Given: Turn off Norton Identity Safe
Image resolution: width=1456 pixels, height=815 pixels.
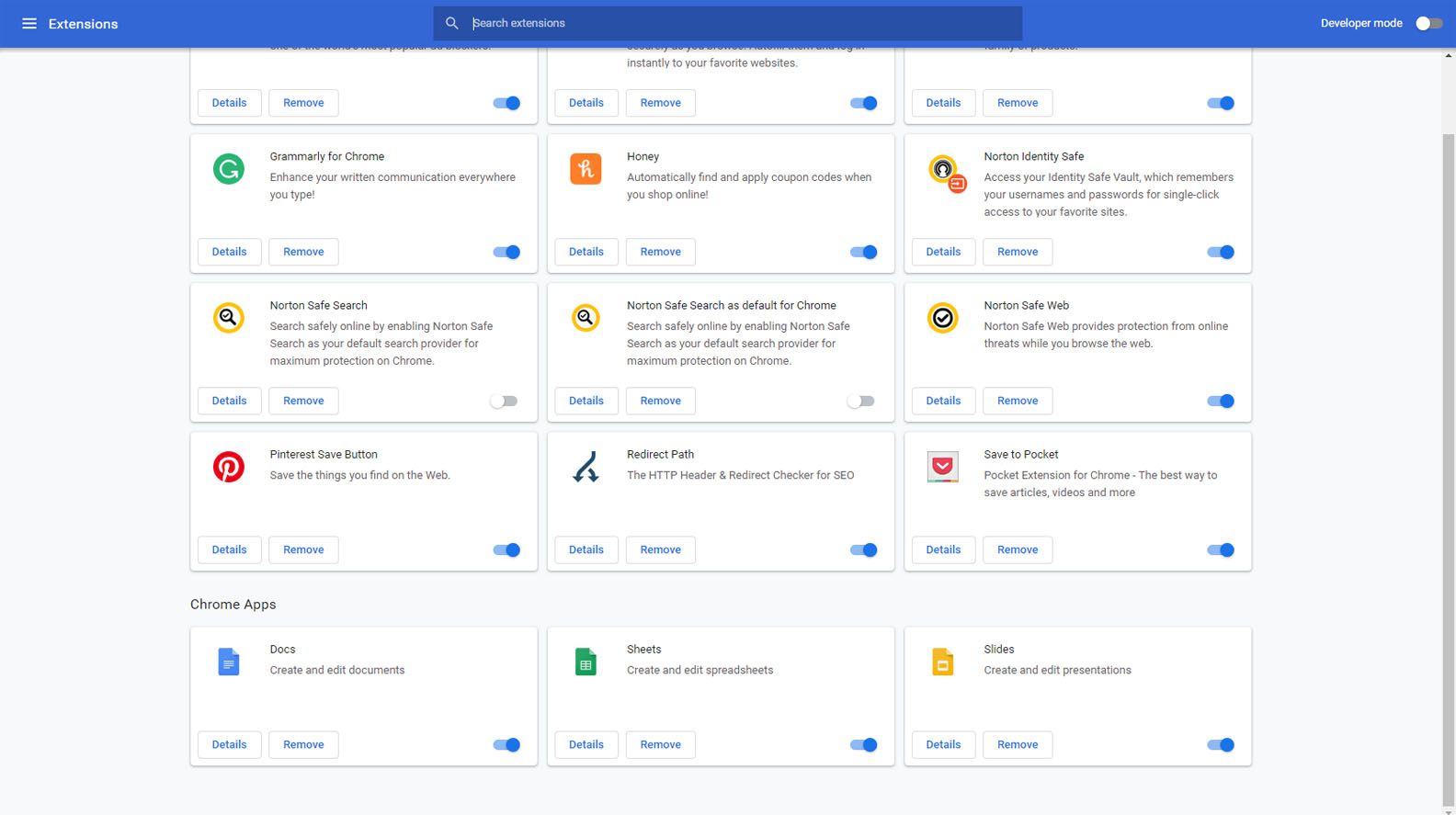Looking at the screenshot, I should click(1221, 252).
